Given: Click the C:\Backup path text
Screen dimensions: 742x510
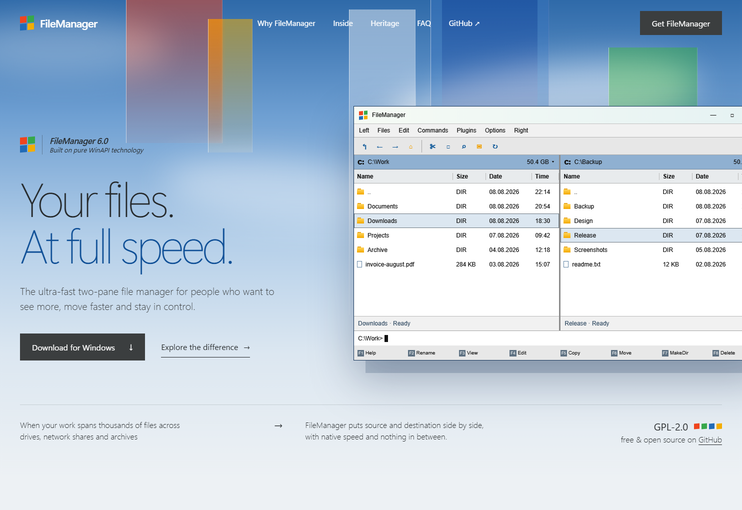Looking at the screenshot, I should [x=588, y=162].
